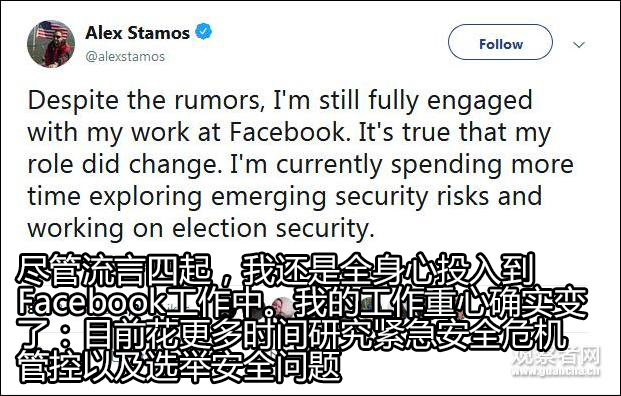This screenshot has height=396, width=621.
Task: Click the American flag in the avatar
Action: pyautogui.click(x=51, y=30)
